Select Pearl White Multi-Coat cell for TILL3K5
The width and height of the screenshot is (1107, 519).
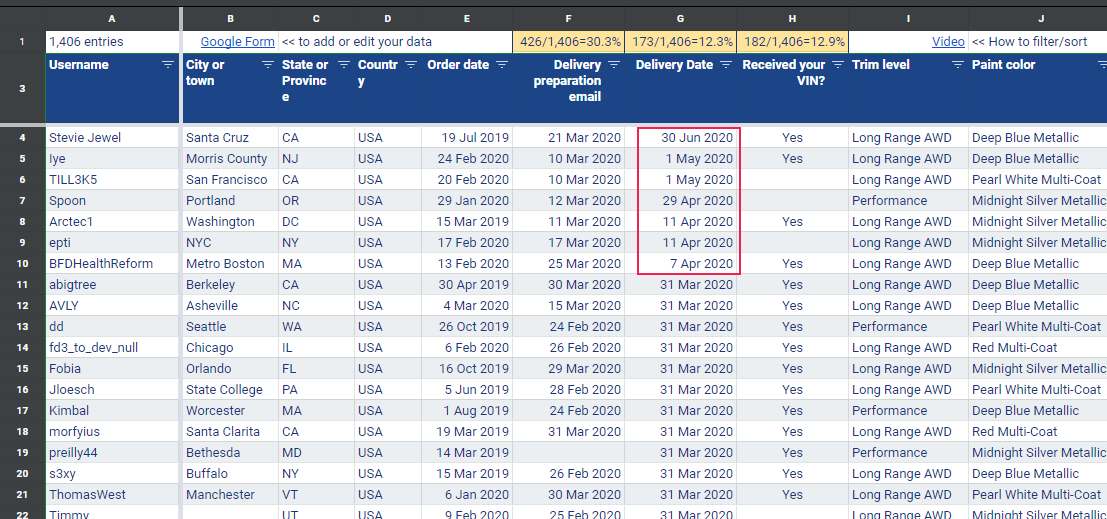[x=1038, y=179]
